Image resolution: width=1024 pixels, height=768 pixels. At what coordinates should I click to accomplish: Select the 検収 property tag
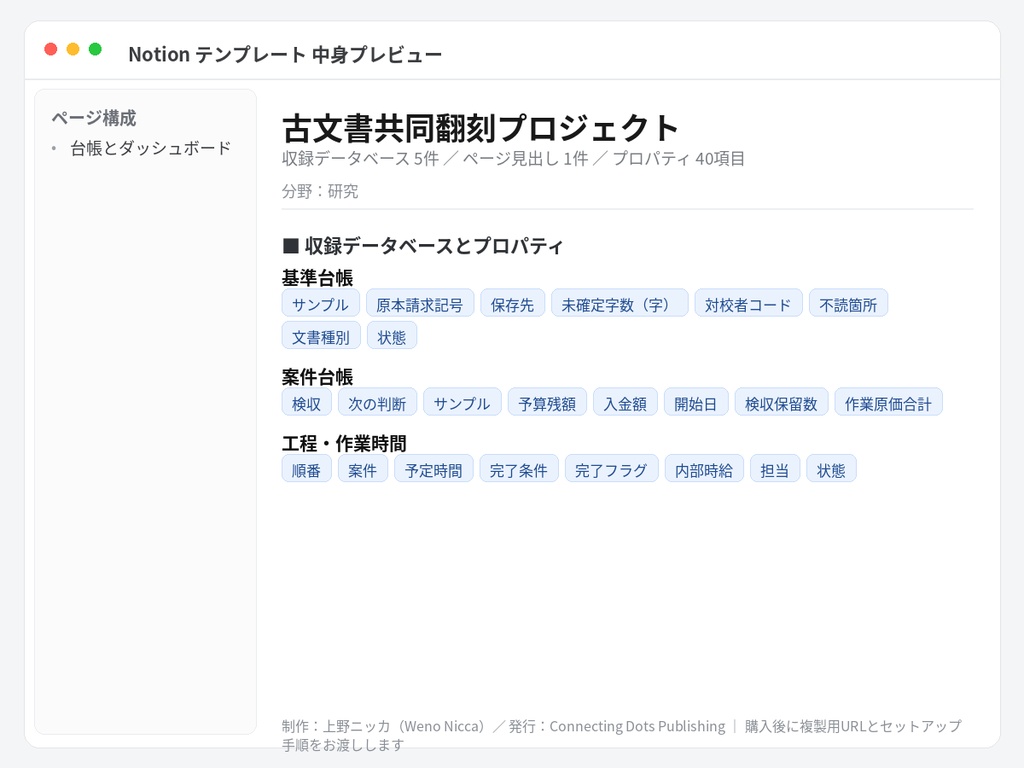[307, 402]
